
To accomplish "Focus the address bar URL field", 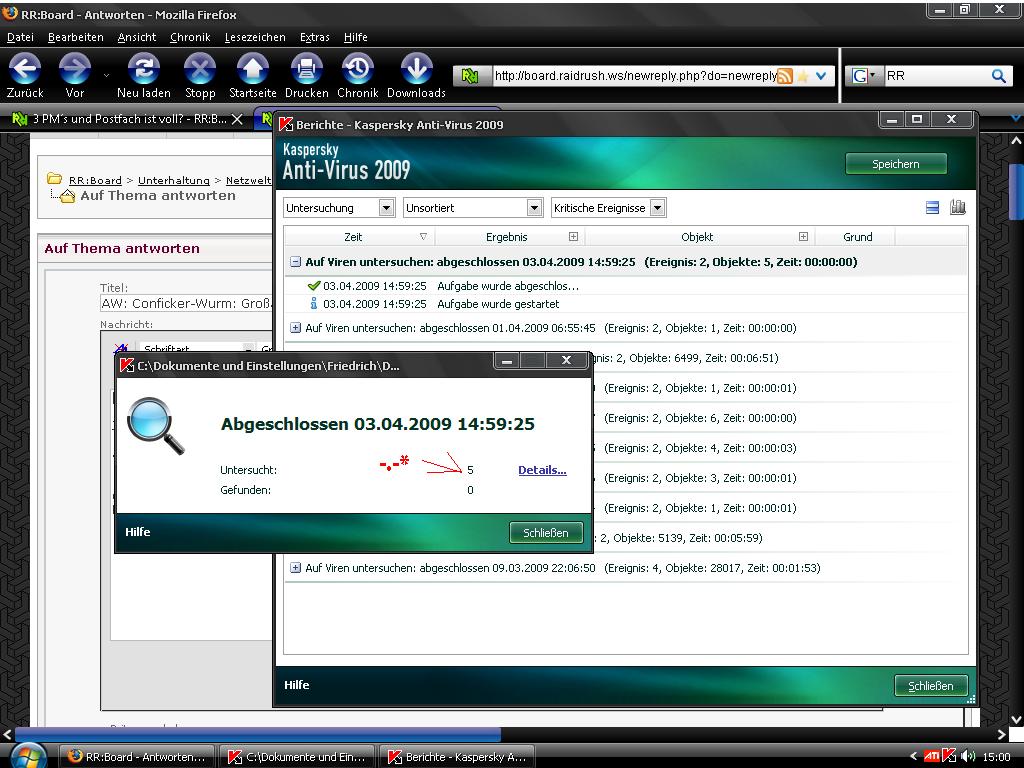I will tap(635, 76).
